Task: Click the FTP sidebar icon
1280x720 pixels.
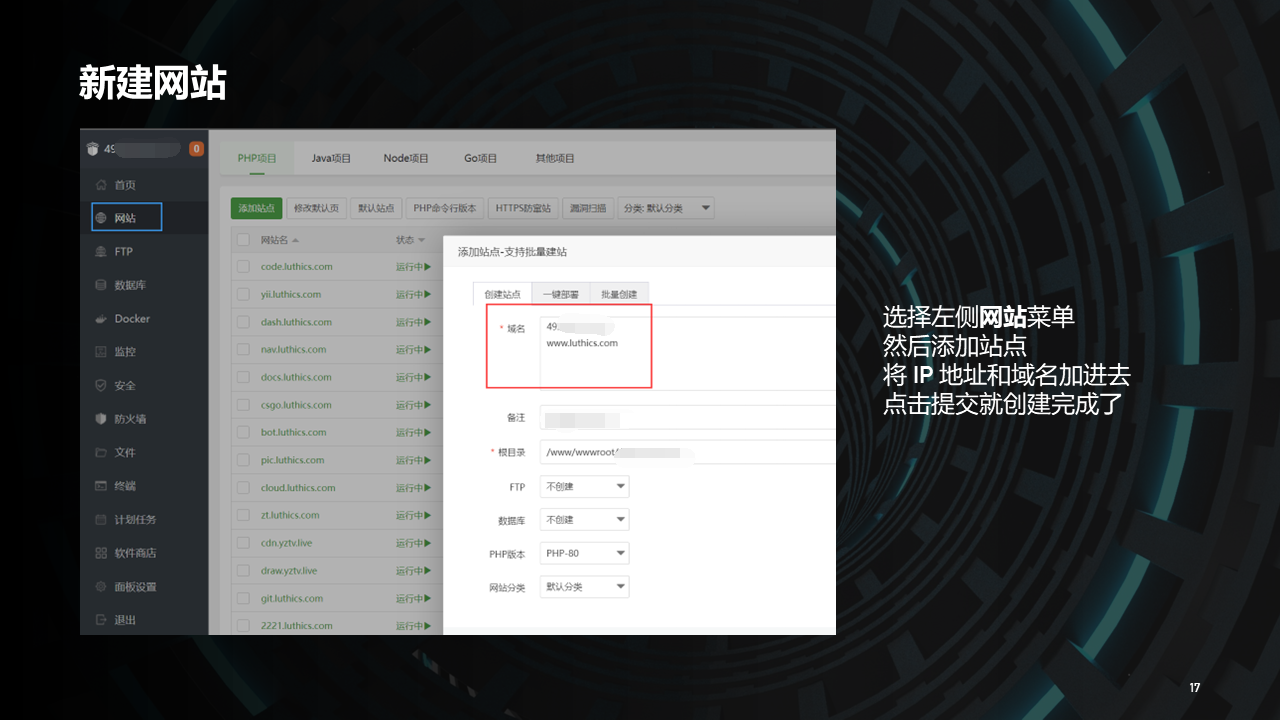Action: [100, 251]
